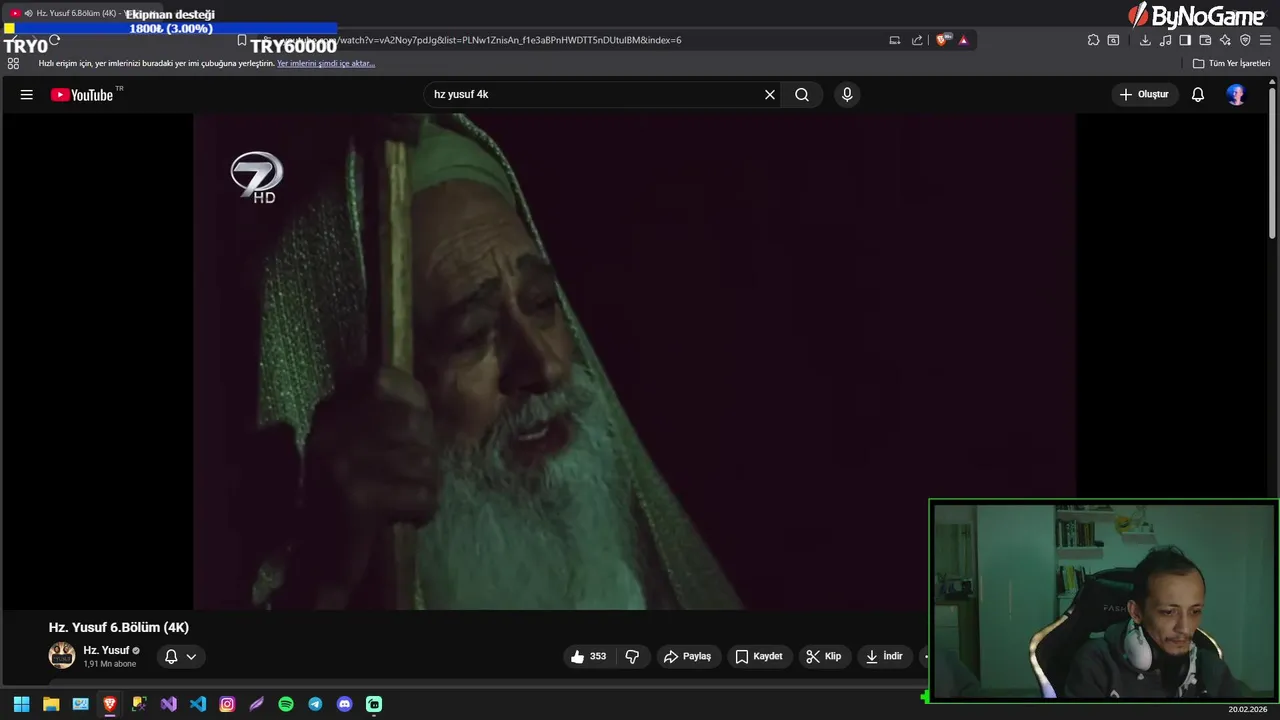Click the video player to toggle playback

click(x=634, y=361)
